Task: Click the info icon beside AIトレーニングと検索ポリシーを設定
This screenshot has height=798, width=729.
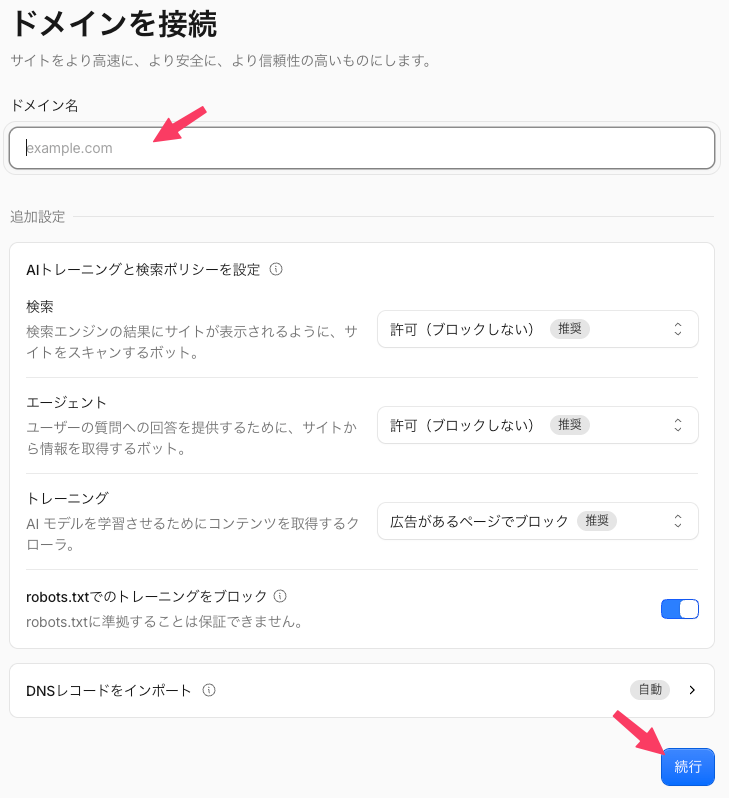Action: click(276, 269)
